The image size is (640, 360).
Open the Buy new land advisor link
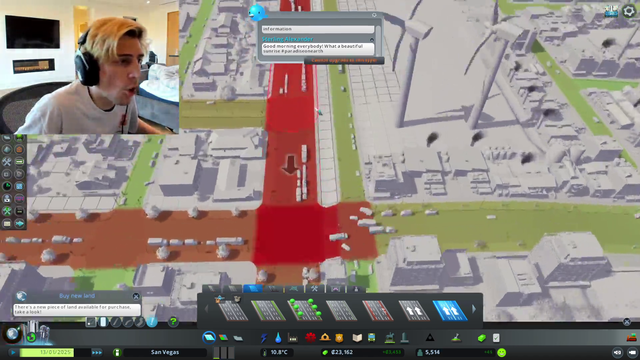77,296
